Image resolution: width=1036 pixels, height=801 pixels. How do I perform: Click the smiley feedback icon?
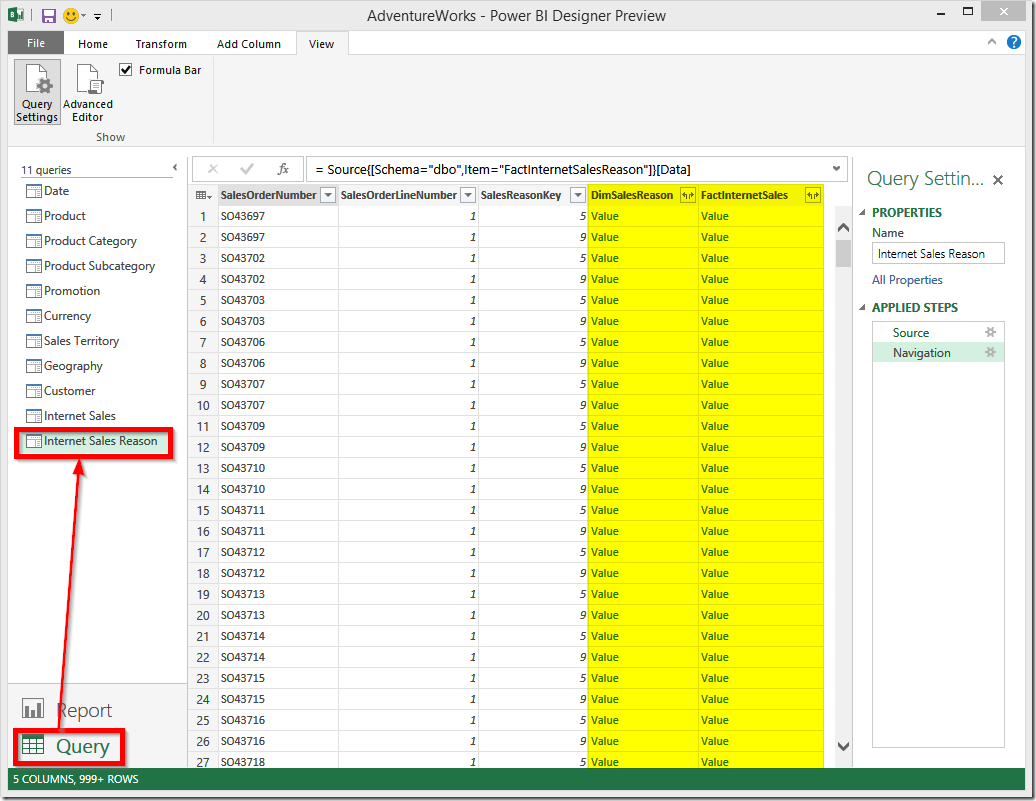(x=71, y=16)
